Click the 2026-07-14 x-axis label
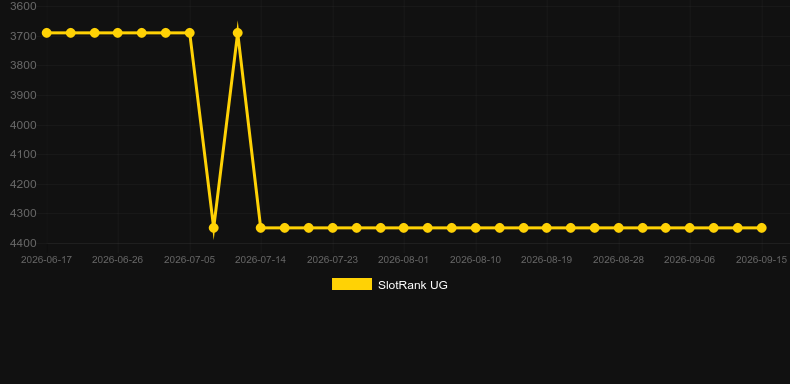The width and height of the screenshot is (790, 384). coord(260,260)
